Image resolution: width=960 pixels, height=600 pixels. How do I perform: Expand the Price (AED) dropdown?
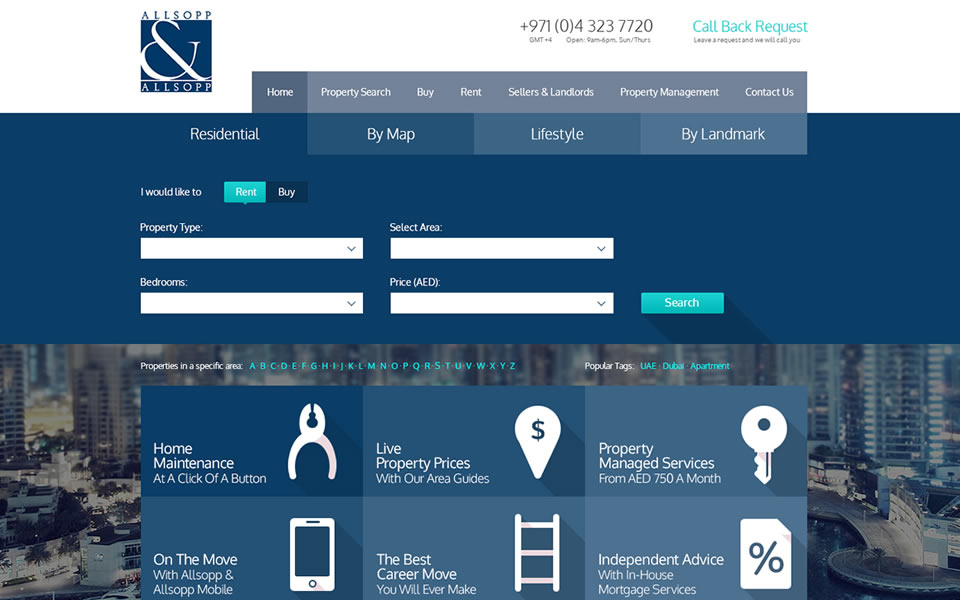[x=501, y=303]
